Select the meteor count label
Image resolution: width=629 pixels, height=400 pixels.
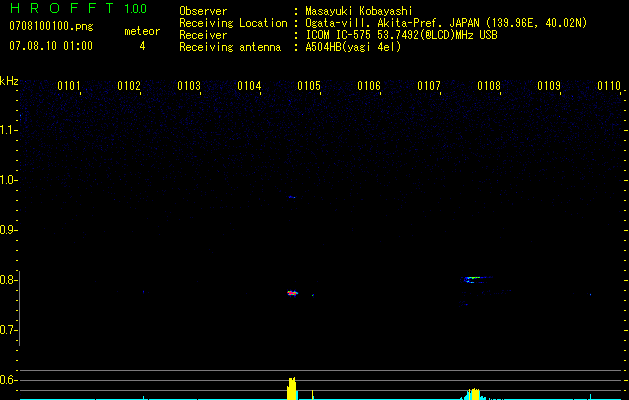click(142, 31)
